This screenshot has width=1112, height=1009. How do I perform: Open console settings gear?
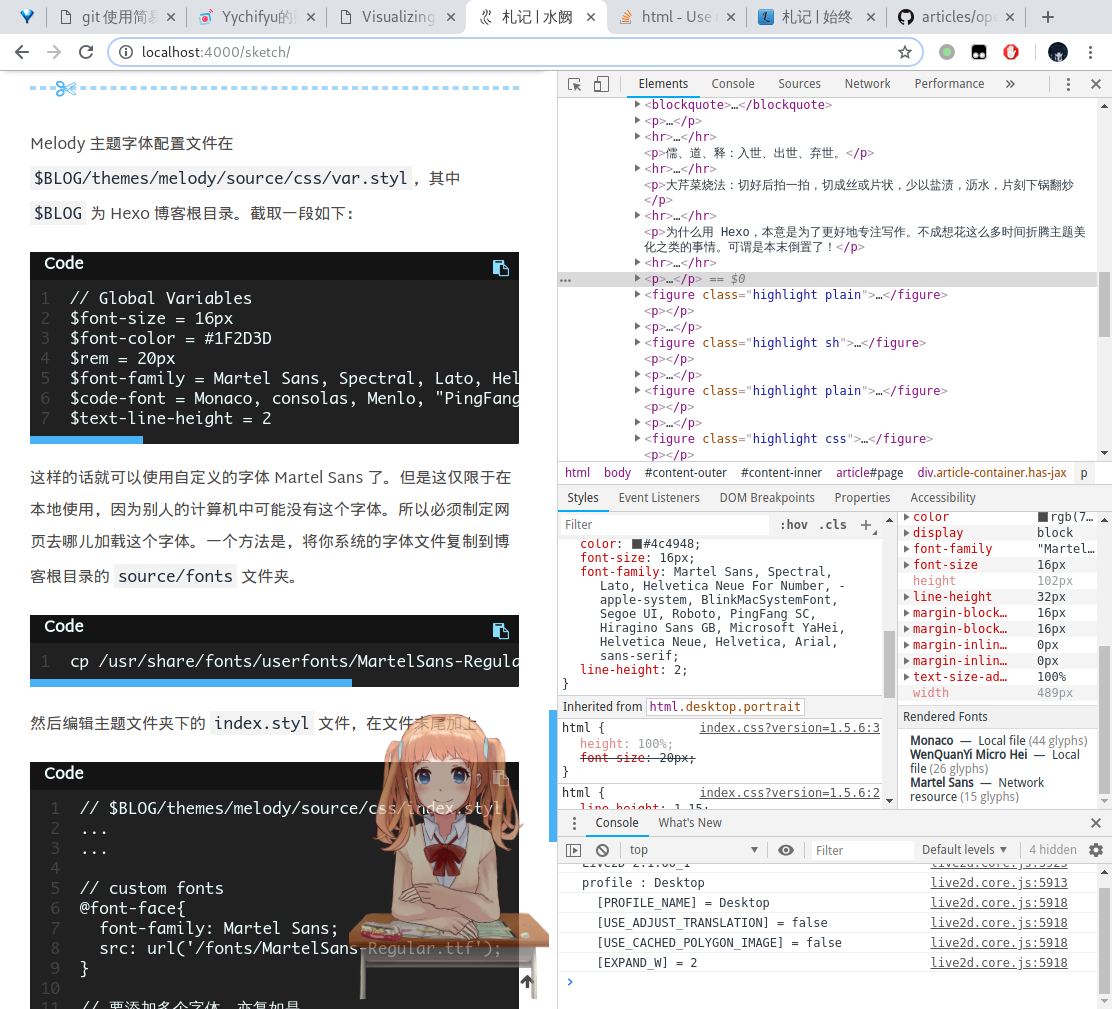[1096, 850]
